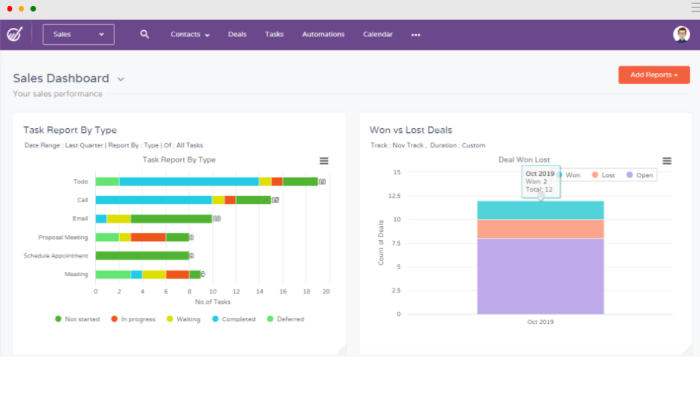Toggle the Open series in deals legend
Viewport: 700px width, 400px height.
(x=641, y=174)
